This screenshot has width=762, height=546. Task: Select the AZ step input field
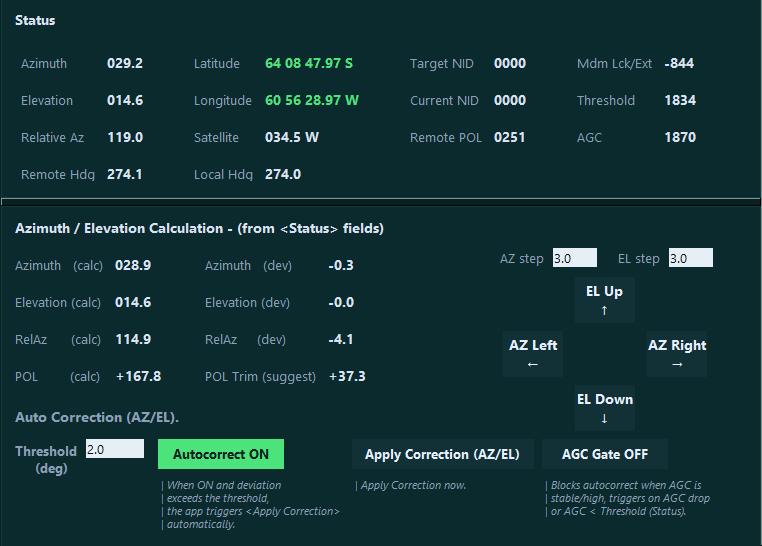(x=574, y=258)
